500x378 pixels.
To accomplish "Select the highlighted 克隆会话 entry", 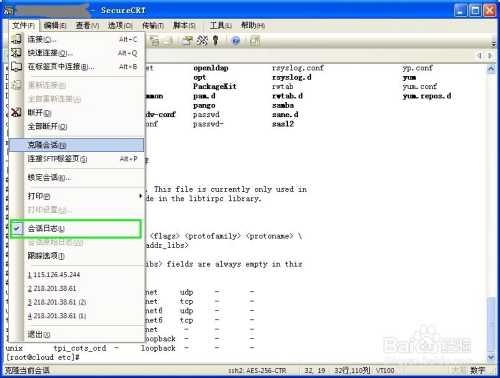I will 77,145.
